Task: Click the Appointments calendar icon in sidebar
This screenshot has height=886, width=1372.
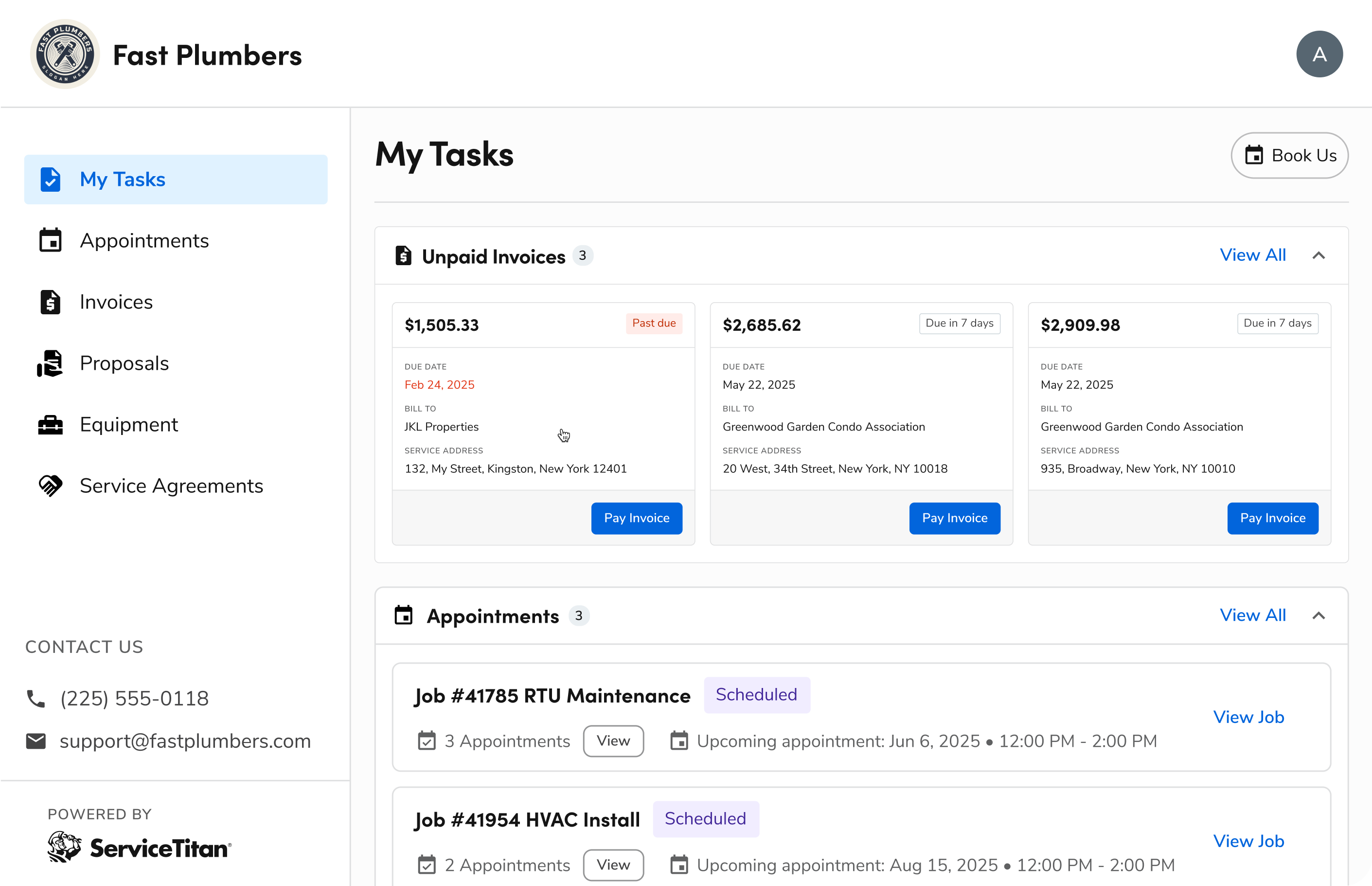Action: pos(51,240)
